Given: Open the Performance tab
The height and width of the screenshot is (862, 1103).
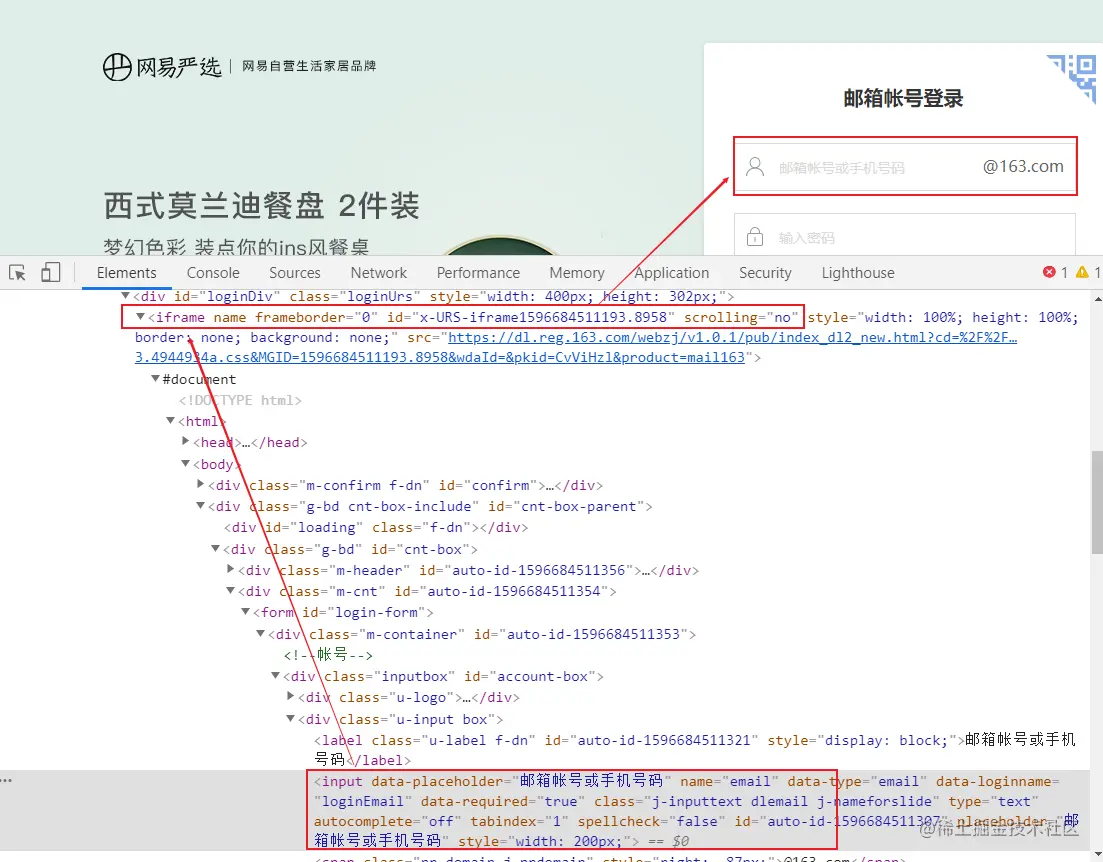Looking at the screenshot, I should (478, 273).
